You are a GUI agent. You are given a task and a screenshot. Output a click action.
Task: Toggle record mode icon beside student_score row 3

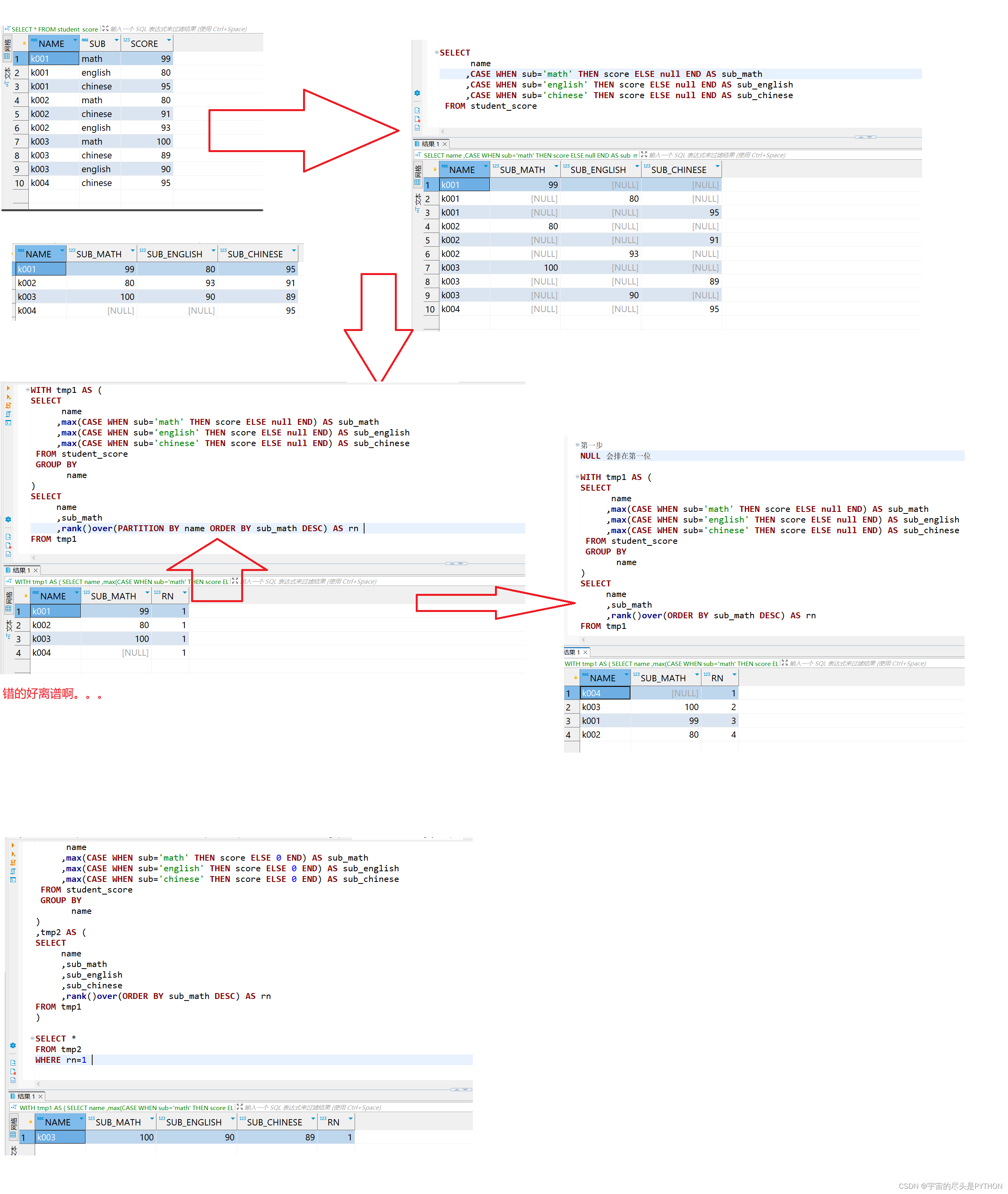(x=7, y=84)
